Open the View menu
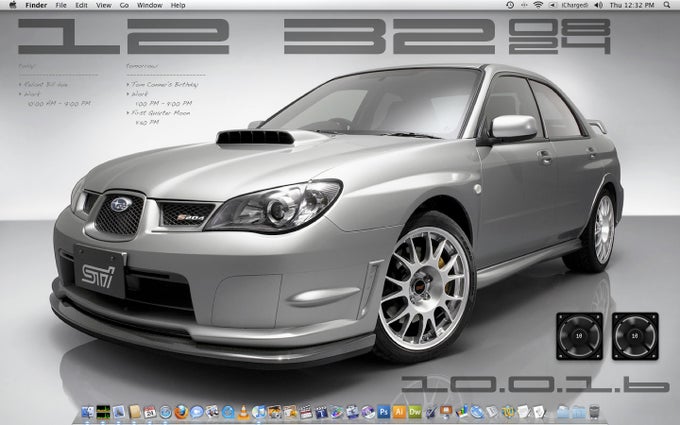This screenshot has height=425, width=680. (104, 5)
